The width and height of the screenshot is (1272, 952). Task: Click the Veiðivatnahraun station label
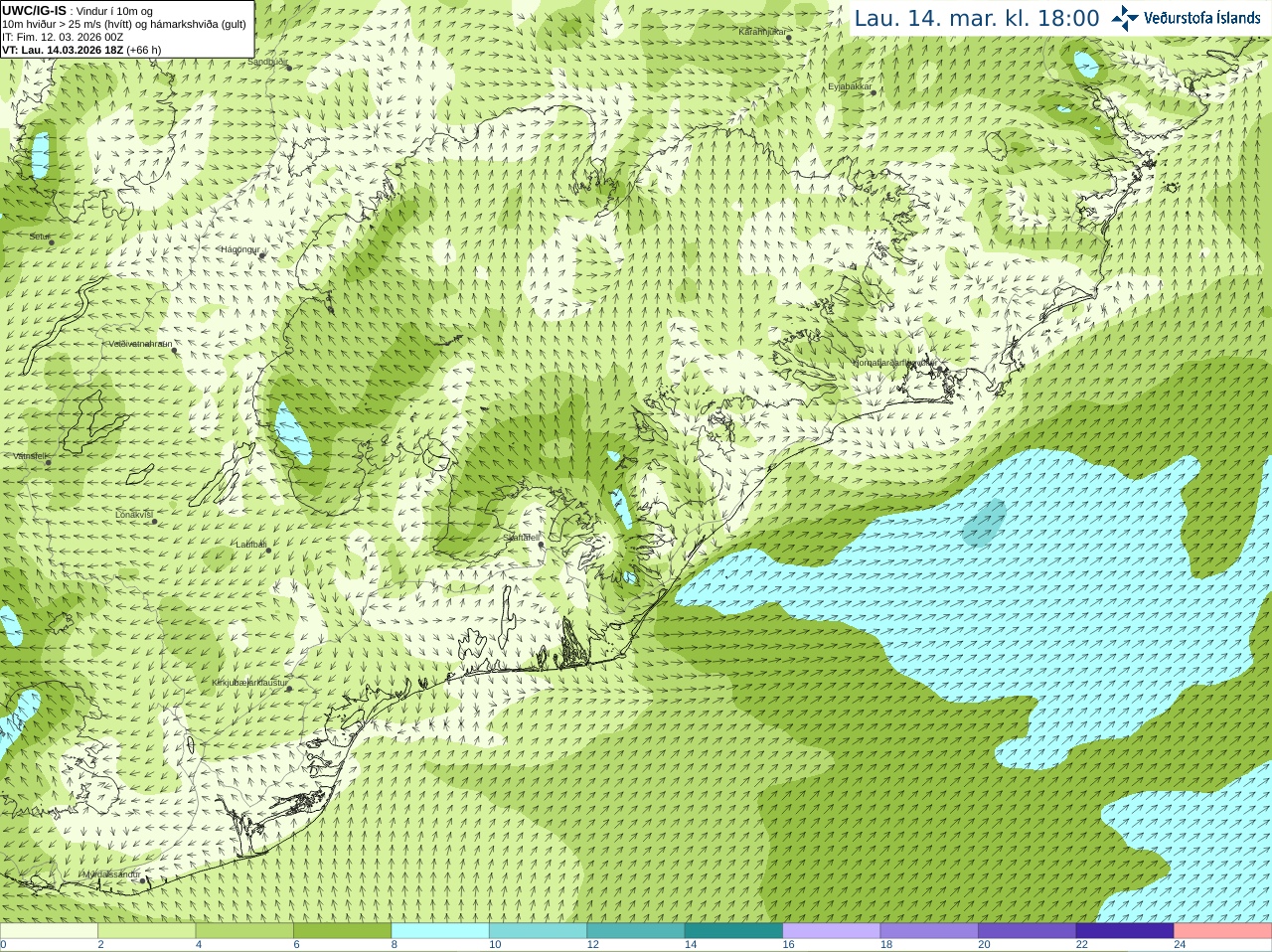coord(140,344)
